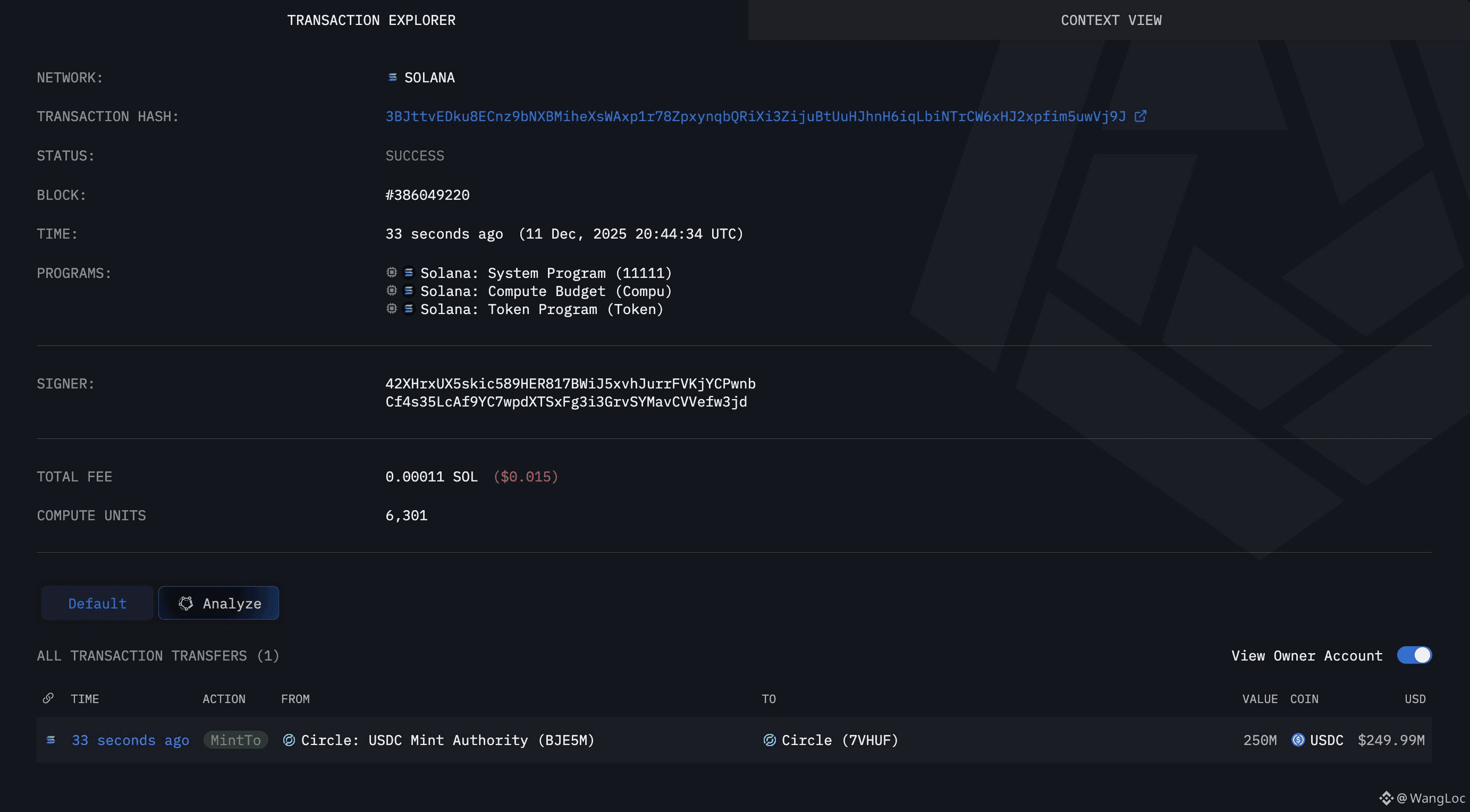The width and height of the screenshot is (1470, 812).
Task: Click Solana icon at start of transfer row
Action: 51,740
